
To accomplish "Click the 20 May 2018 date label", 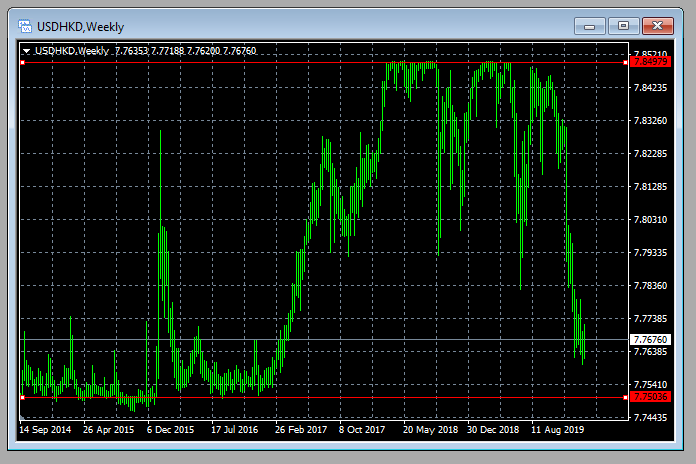I will click(431, 430).
